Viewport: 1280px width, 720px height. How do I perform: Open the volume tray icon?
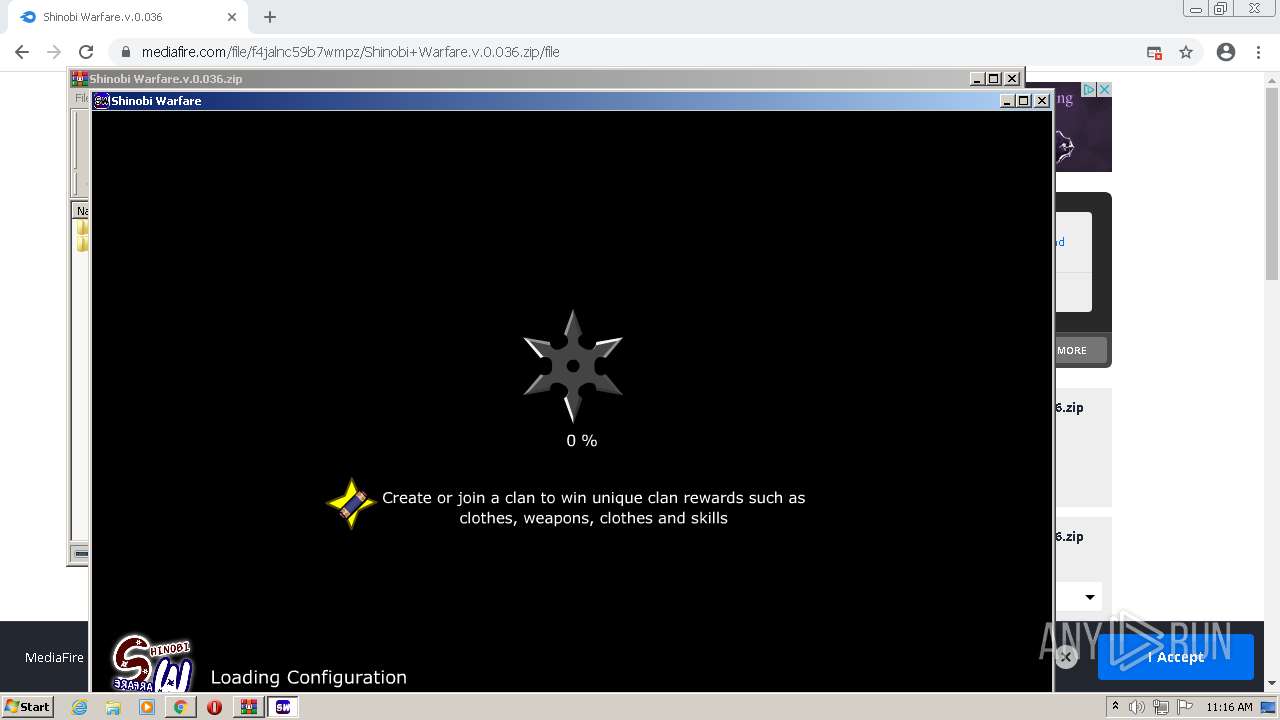point(1137,707)
